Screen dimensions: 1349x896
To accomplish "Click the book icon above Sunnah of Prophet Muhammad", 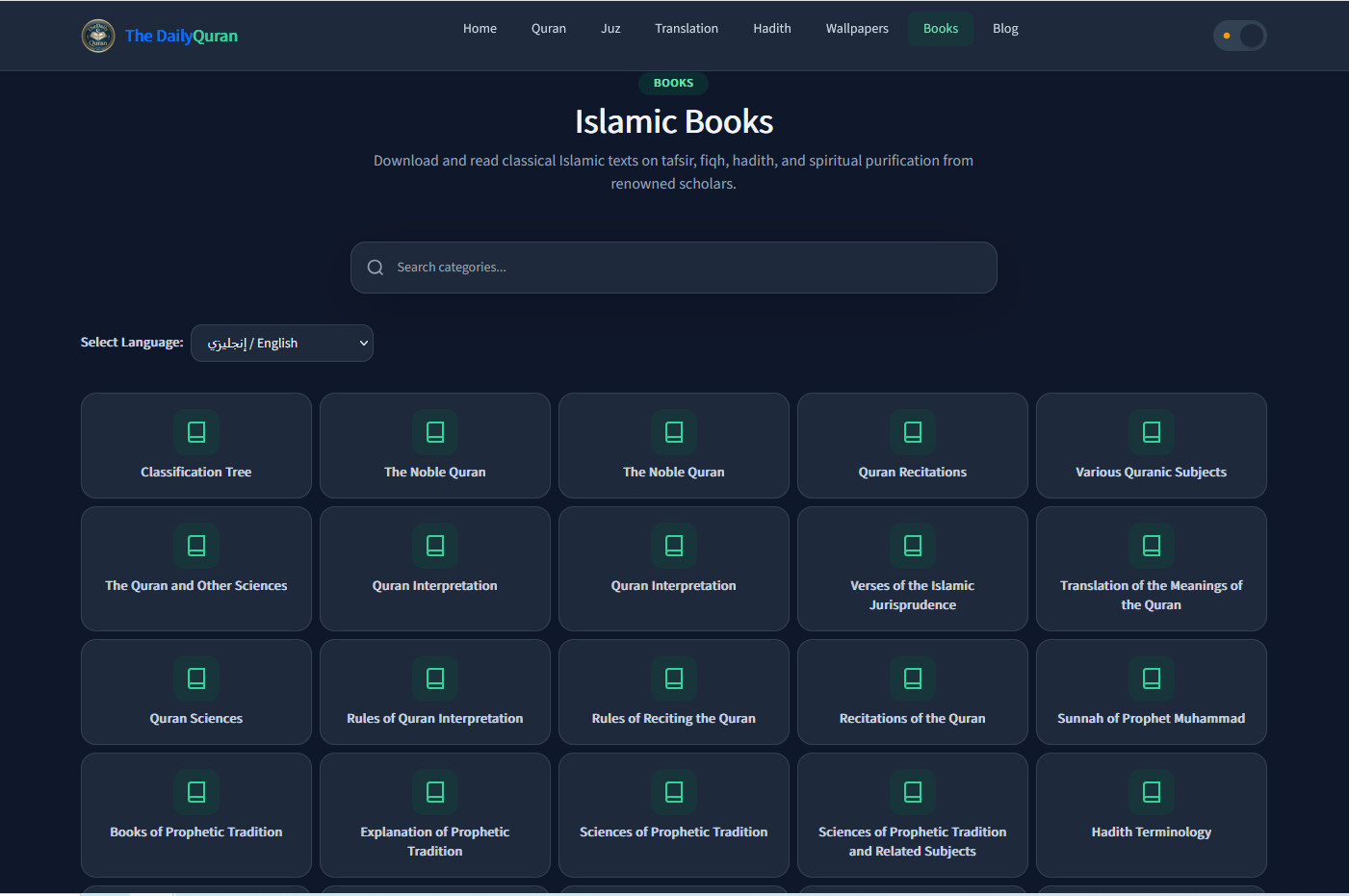I will click(x=1152, y=678).
